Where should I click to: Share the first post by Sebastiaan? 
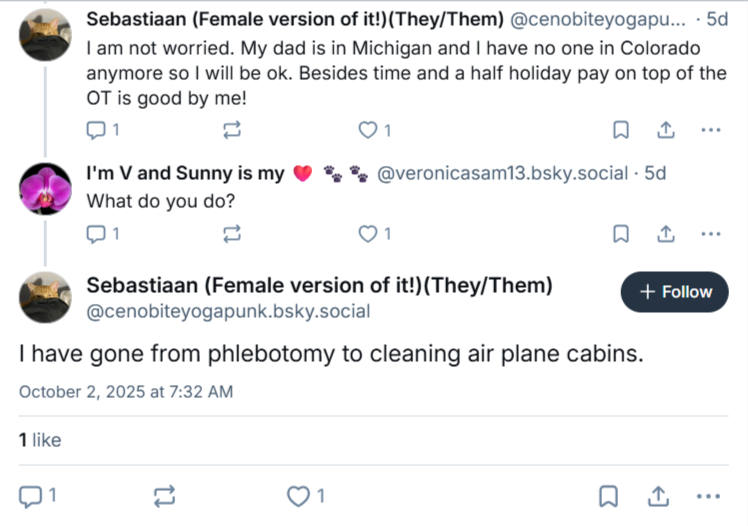tap(665, 130)
